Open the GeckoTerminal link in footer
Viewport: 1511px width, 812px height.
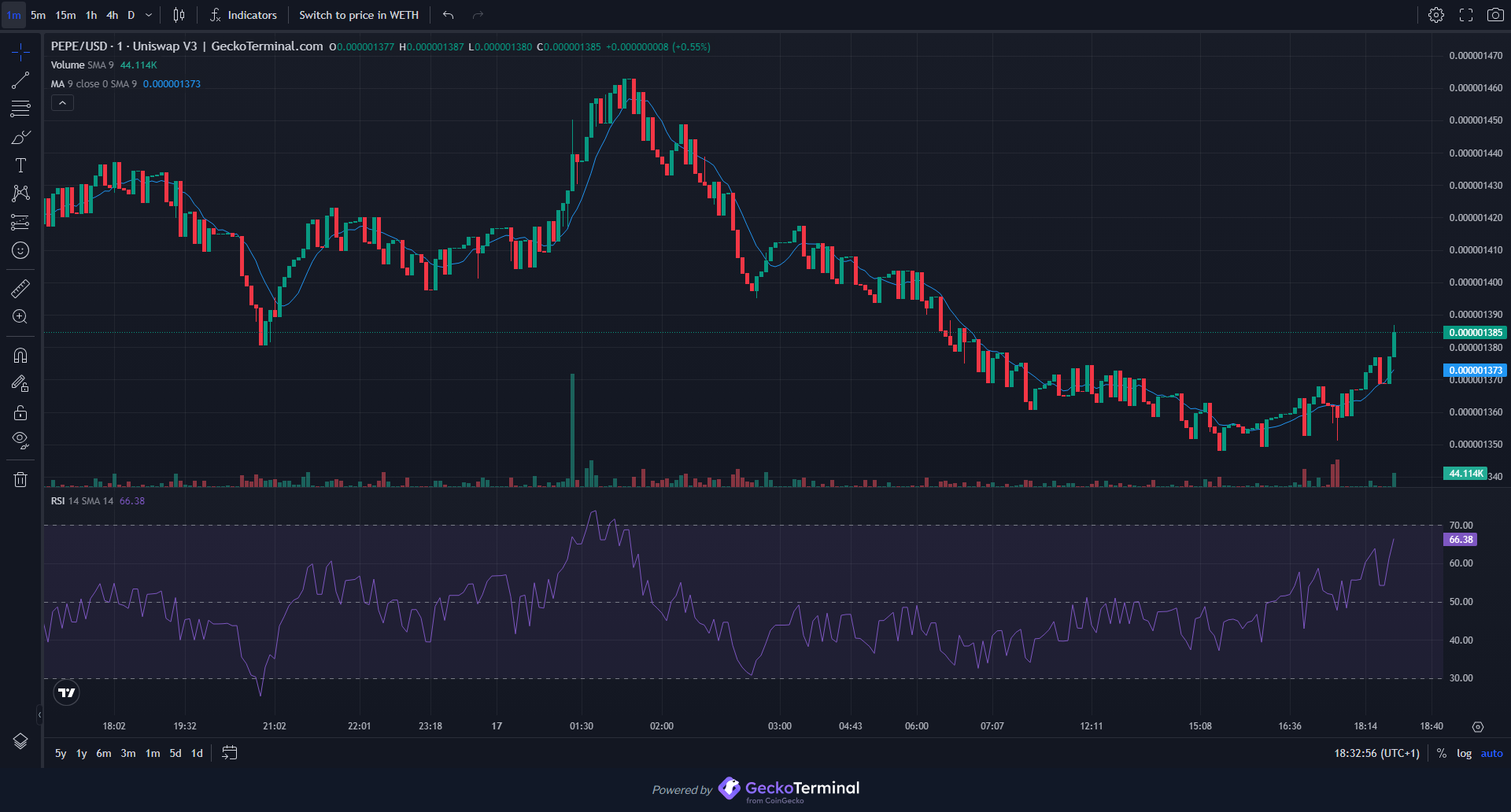click(x=789, y=789)
